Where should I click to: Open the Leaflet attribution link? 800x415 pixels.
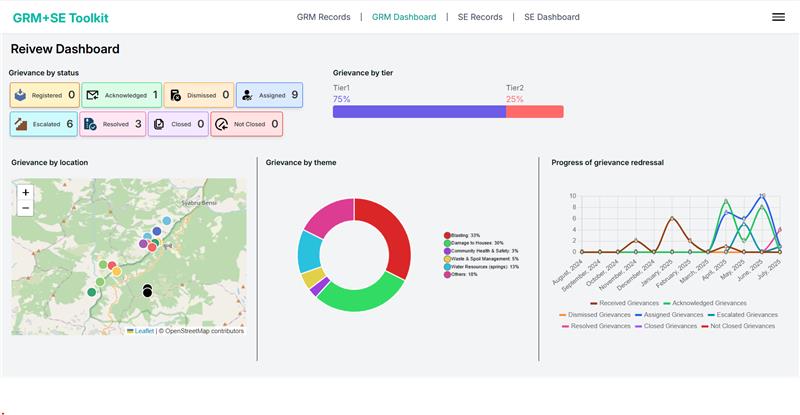coord(143,331)
